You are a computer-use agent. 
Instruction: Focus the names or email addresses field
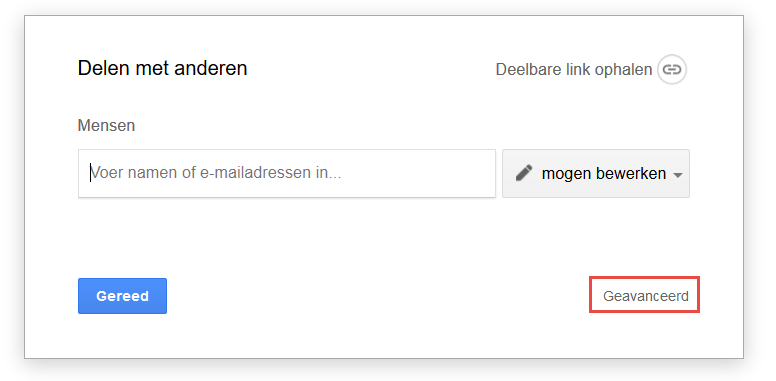tap(287, 173)
